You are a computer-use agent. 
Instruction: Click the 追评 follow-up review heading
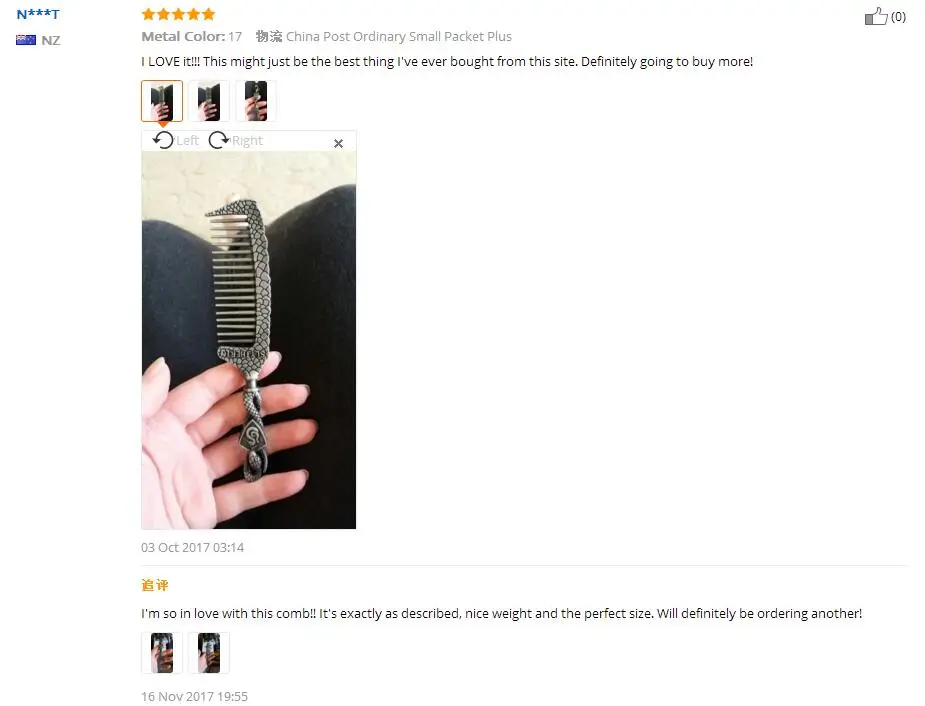(x=155, y=585)
